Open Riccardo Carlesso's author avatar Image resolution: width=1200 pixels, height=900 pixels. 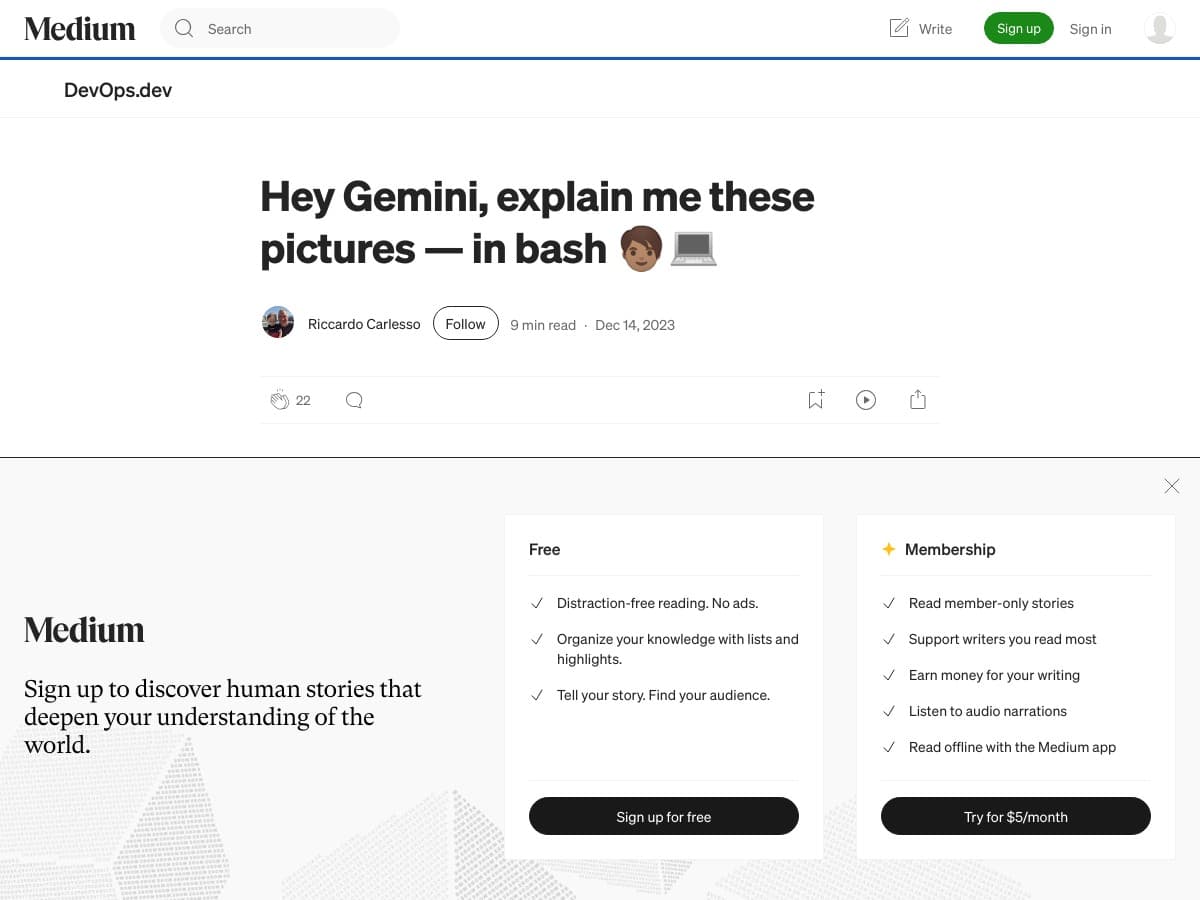pyautogui.click(x=278, y=323)
